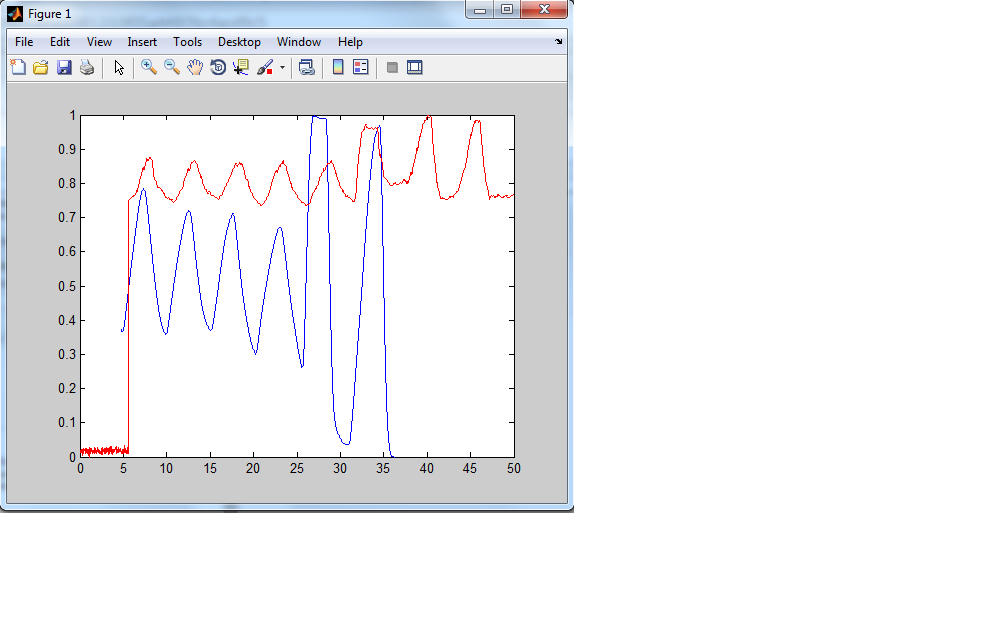Screen dimensions: 1008x630
Task: Expand the Brush color dropdown arrow
Action: [x=282, y=68]
